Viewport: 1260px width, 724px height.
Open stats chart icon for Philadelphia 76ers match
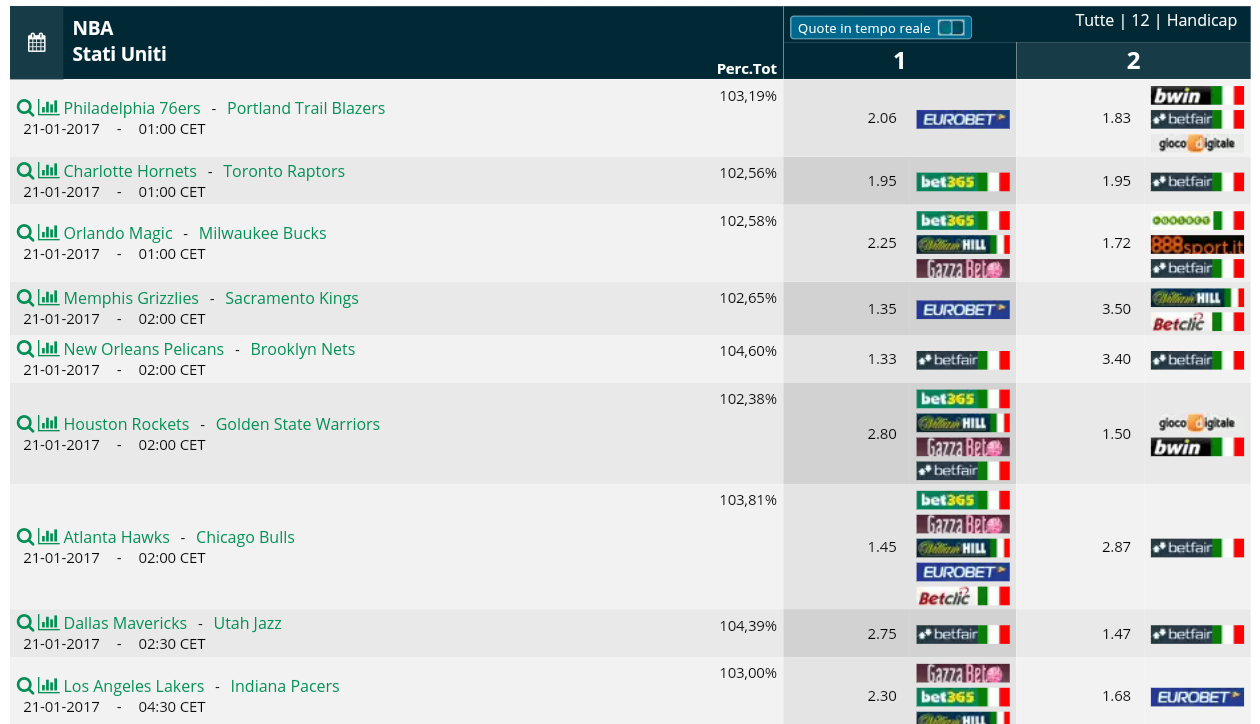pos(49,107)
